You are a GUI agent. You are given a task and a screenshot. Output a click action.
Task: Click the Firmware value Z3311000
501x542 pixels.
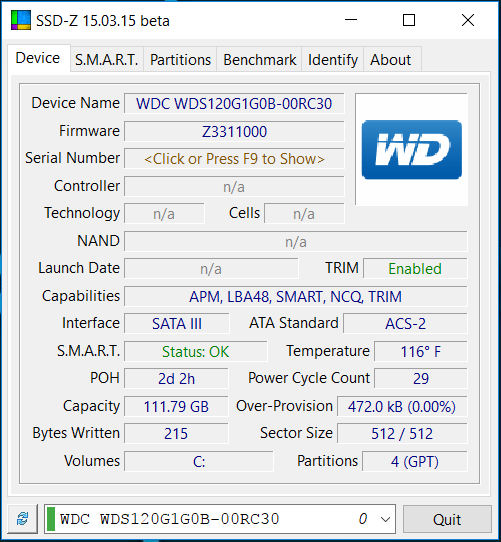[x=234, y=131]
